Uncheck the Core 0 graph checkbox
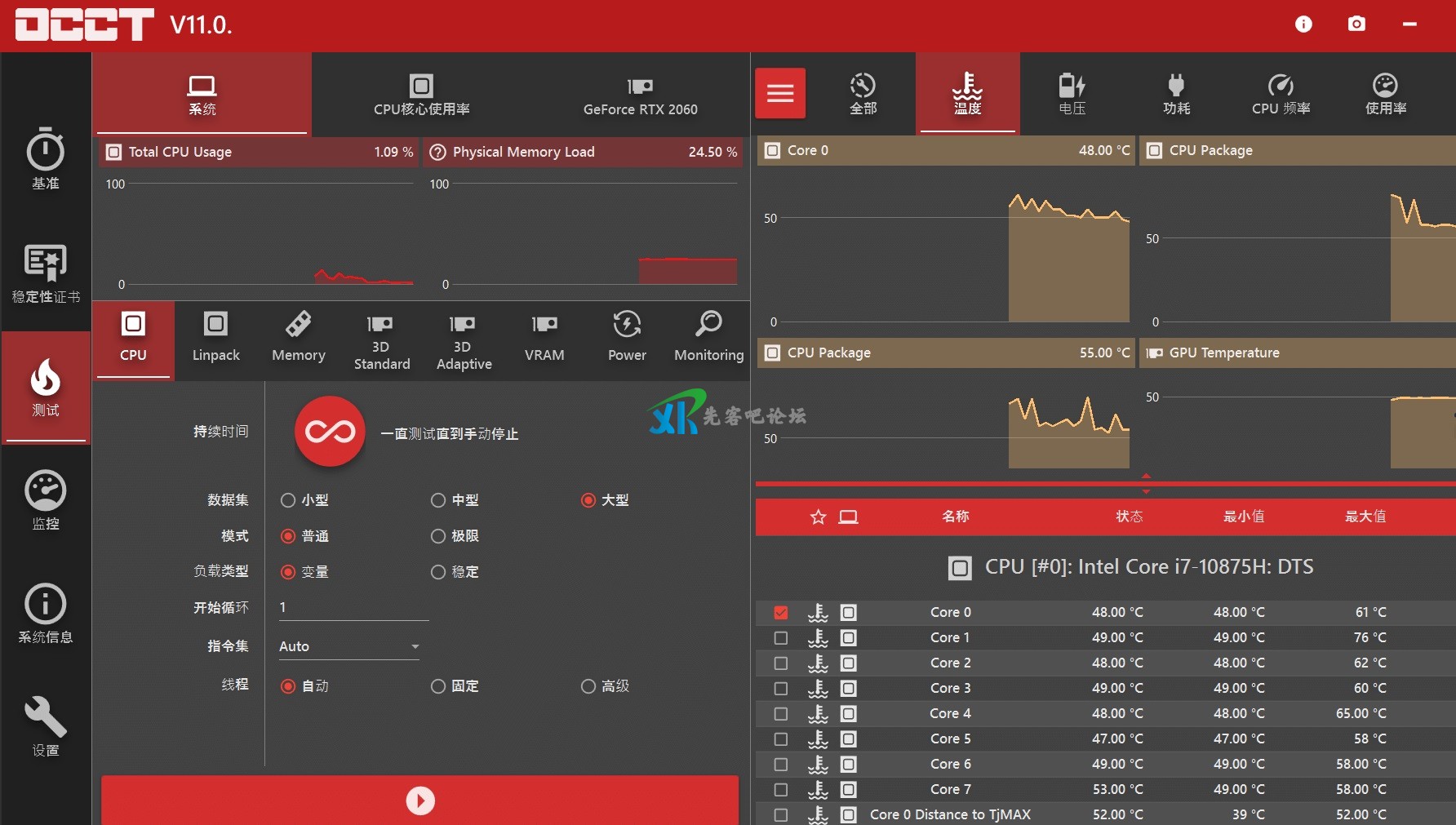1456x825 pixels. 781,612
